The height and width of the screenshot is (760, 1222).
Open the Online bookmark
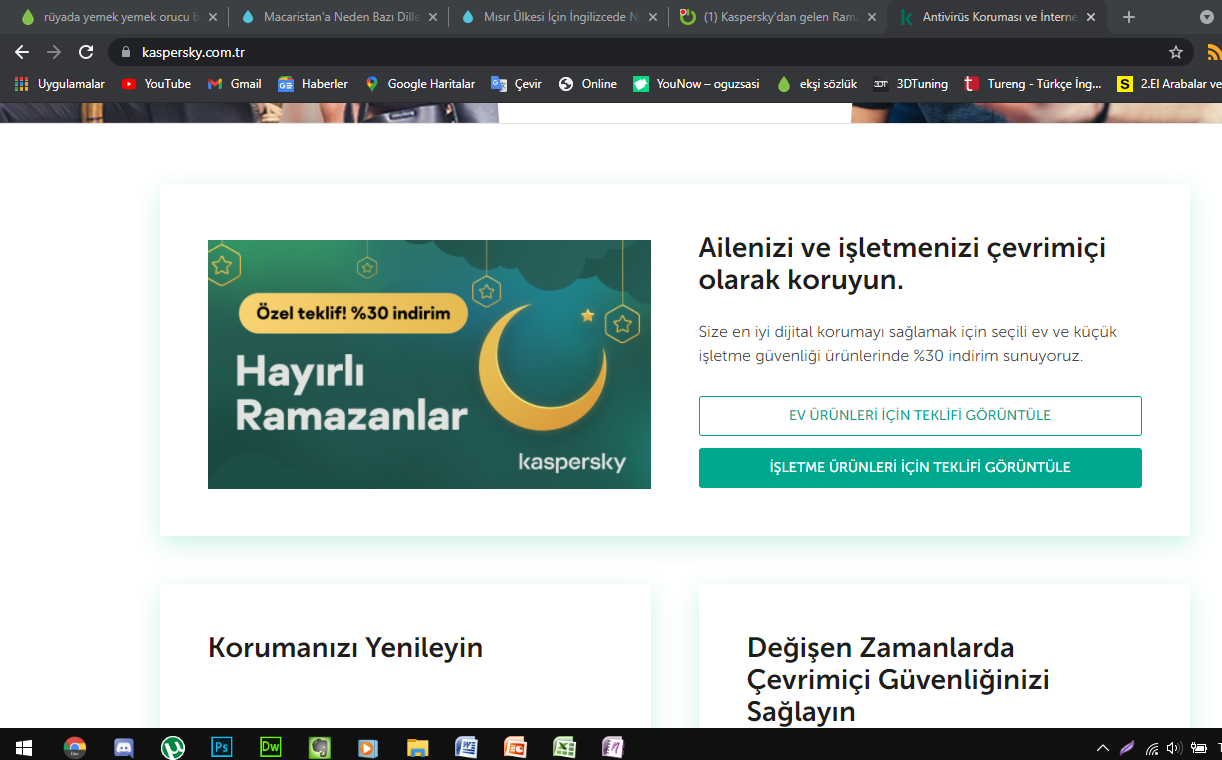pos(588,84)
